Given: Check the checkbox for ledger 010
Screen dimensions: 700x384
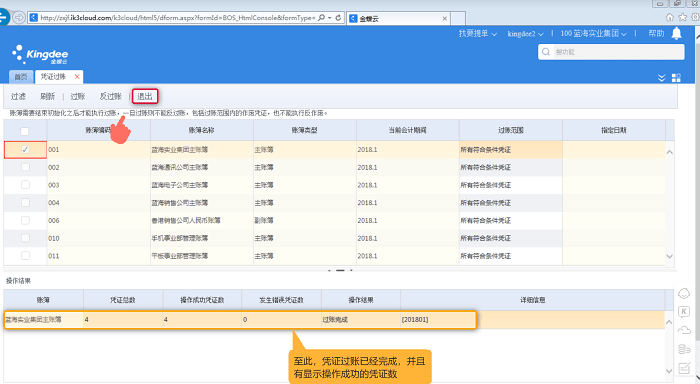Looking at the screenshot, I should click(25, 238).
